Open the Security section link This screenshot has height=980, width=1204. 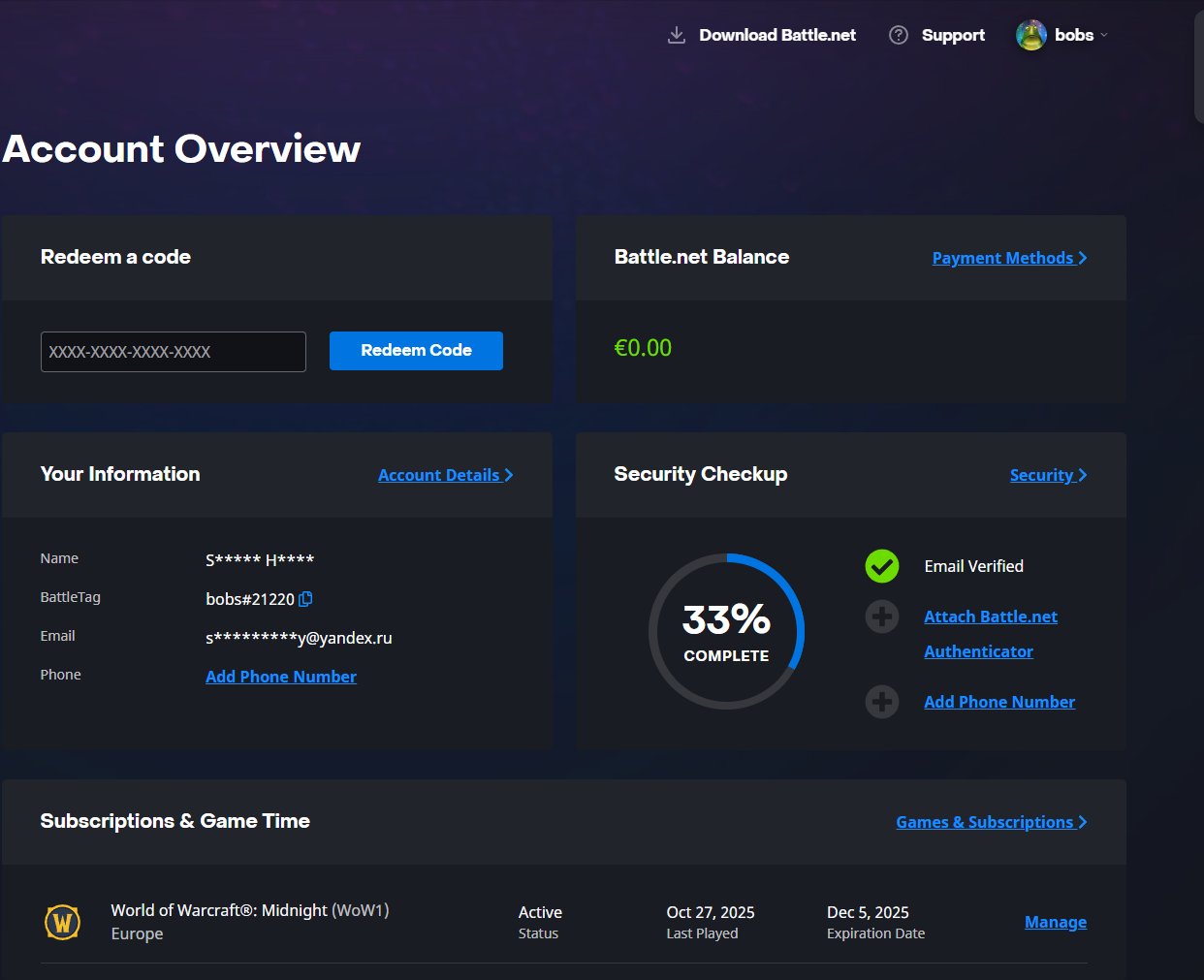(1047, 475)
